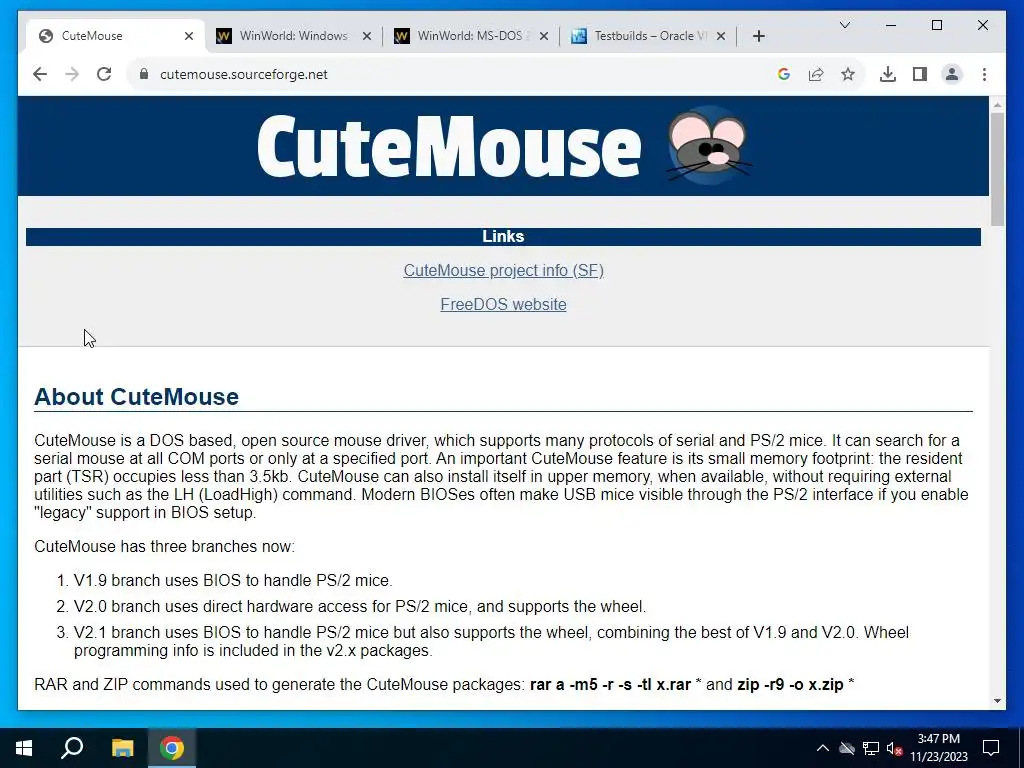Close the CuteMouse tab
This screenshot has width=1024, height=768.
coord(189,36)
